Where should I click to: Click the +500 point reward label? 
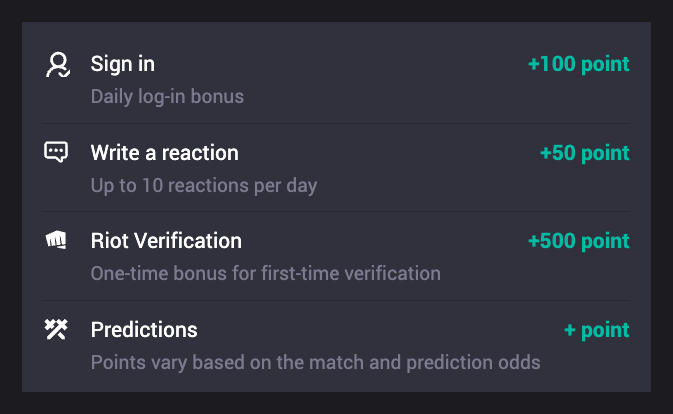[578, 241]
